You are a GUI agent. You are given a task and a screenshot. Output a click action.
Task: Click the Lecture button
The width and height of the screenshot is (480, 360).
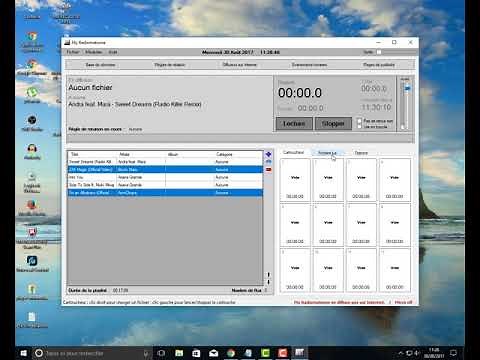[x=294, y=124]
